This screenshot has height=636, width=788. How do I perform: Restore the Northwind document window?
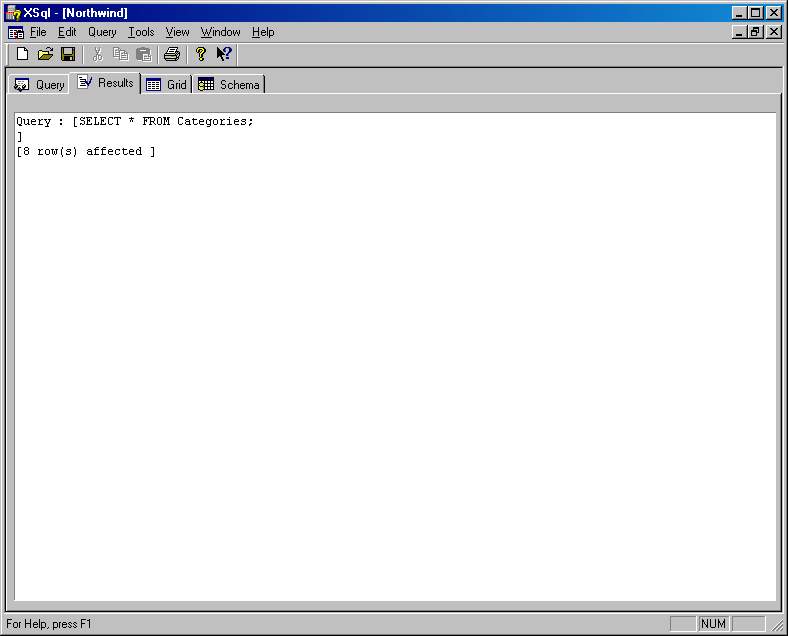coord(755,32)
